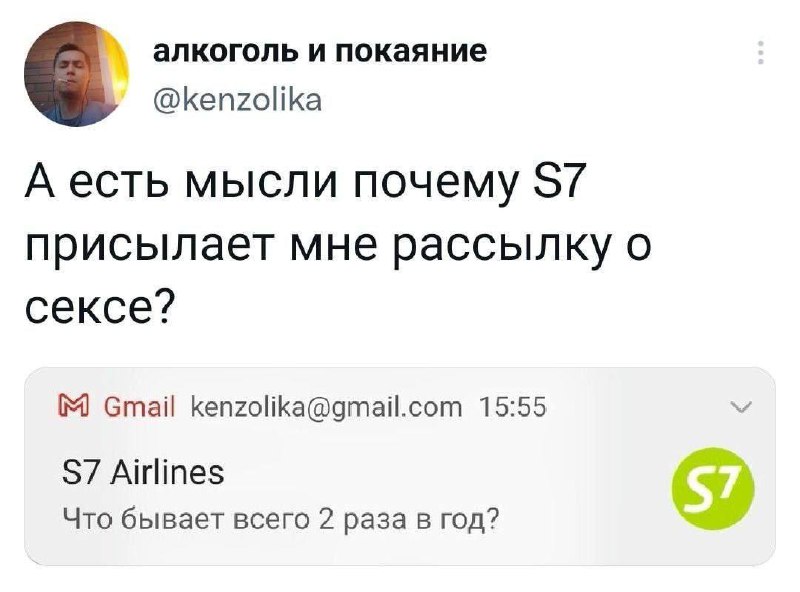Click the tweet text starting "А есть мысли"
Viewport: 800px width, 592px height.
338,246
